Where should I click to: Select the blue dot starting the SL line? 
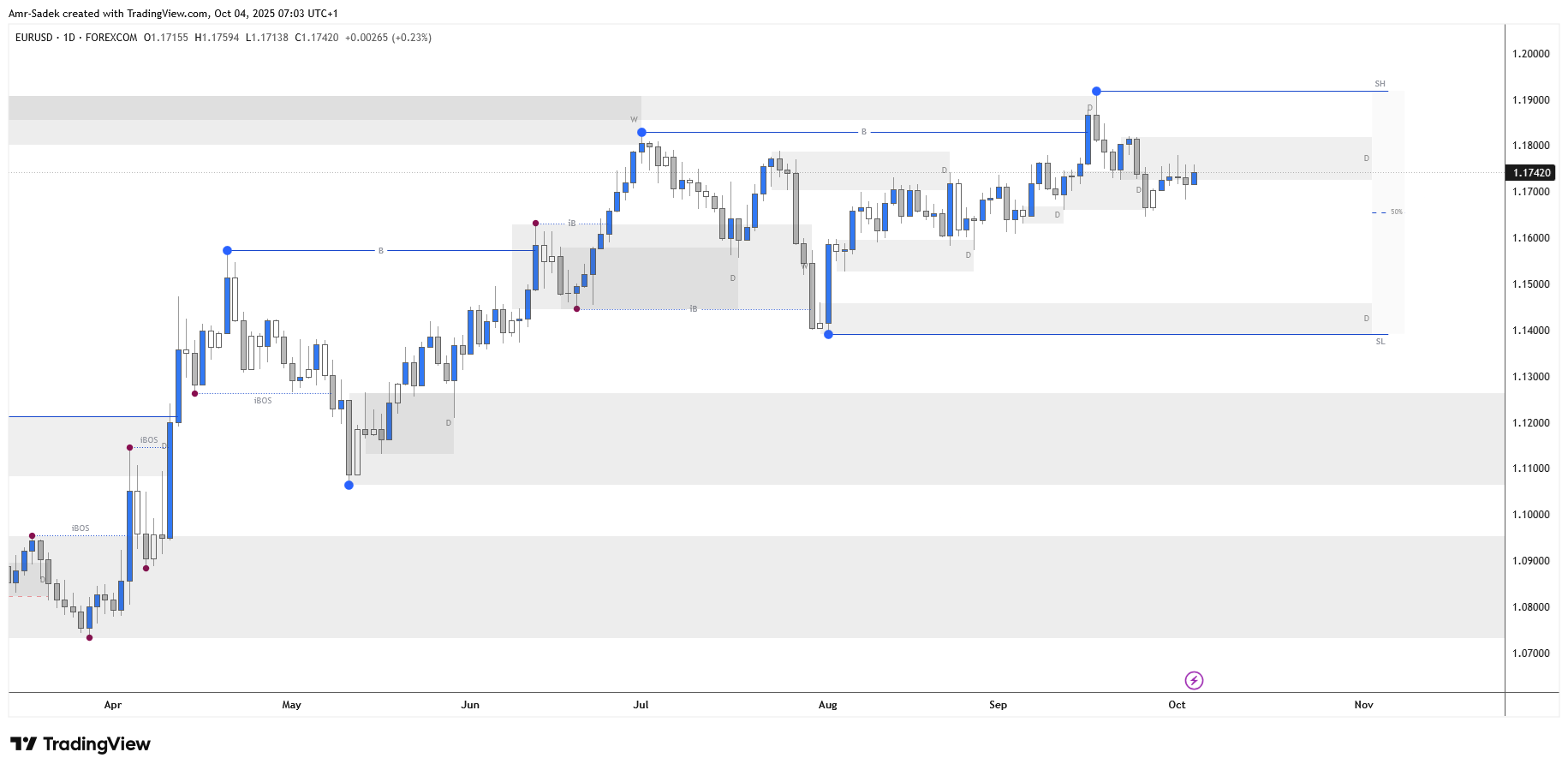click(828, 334)
